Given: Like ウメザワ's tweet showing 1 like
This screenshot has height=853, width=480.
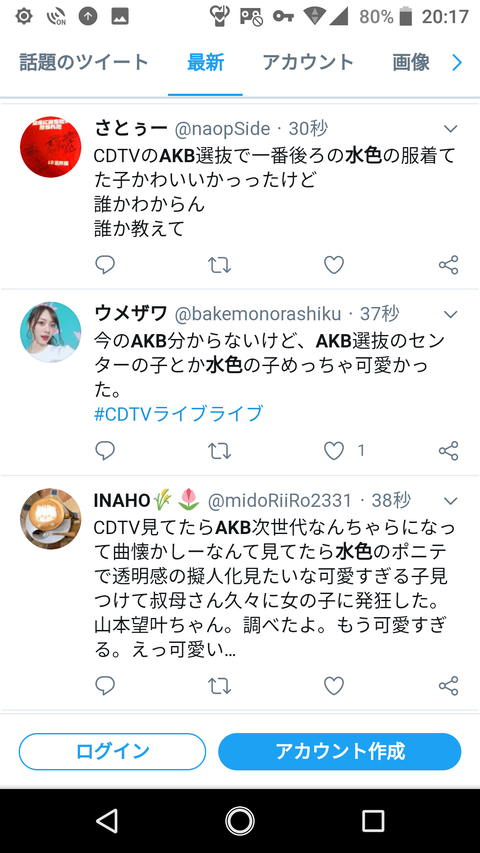Looking at the screenshot, I should pos(334,450).
